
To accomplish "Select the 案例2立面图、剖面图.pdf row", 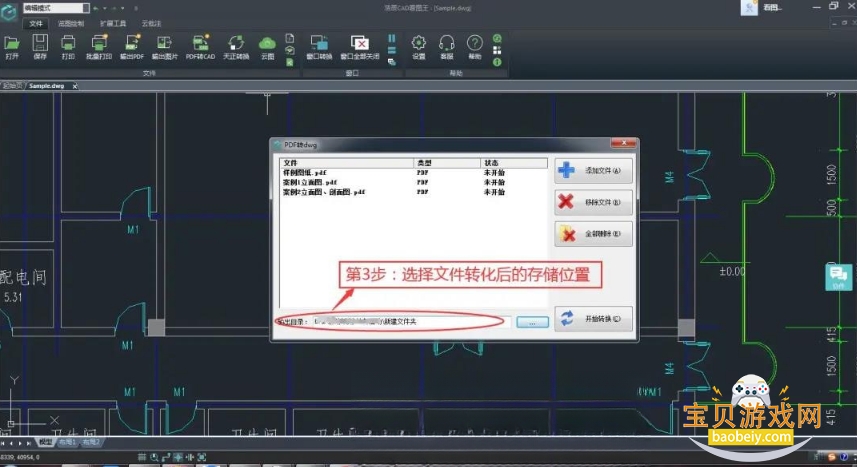I will click(x=413, y=192).
